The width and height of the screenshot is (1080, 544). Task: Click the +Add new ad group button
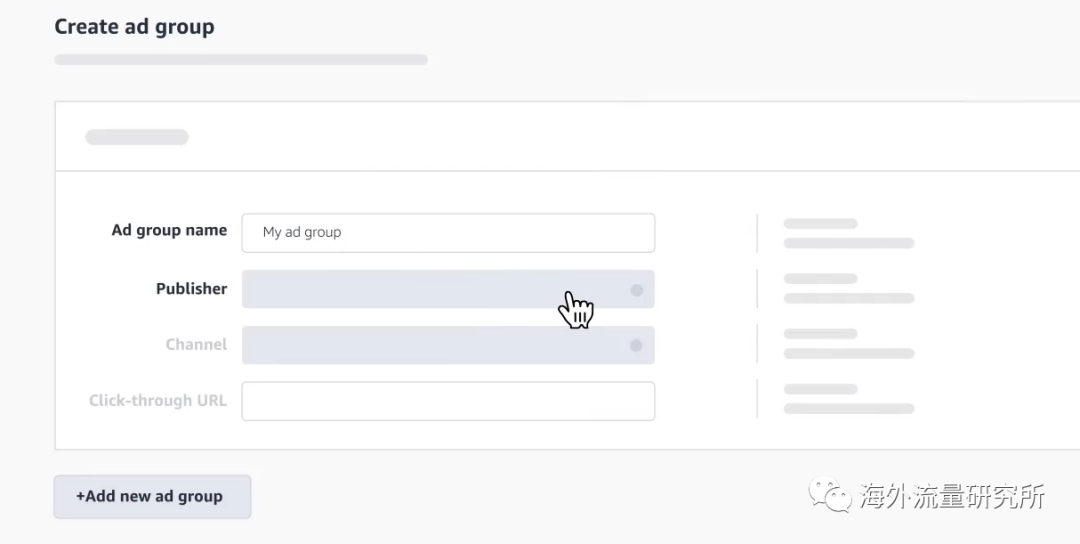(x=152, y=496)
